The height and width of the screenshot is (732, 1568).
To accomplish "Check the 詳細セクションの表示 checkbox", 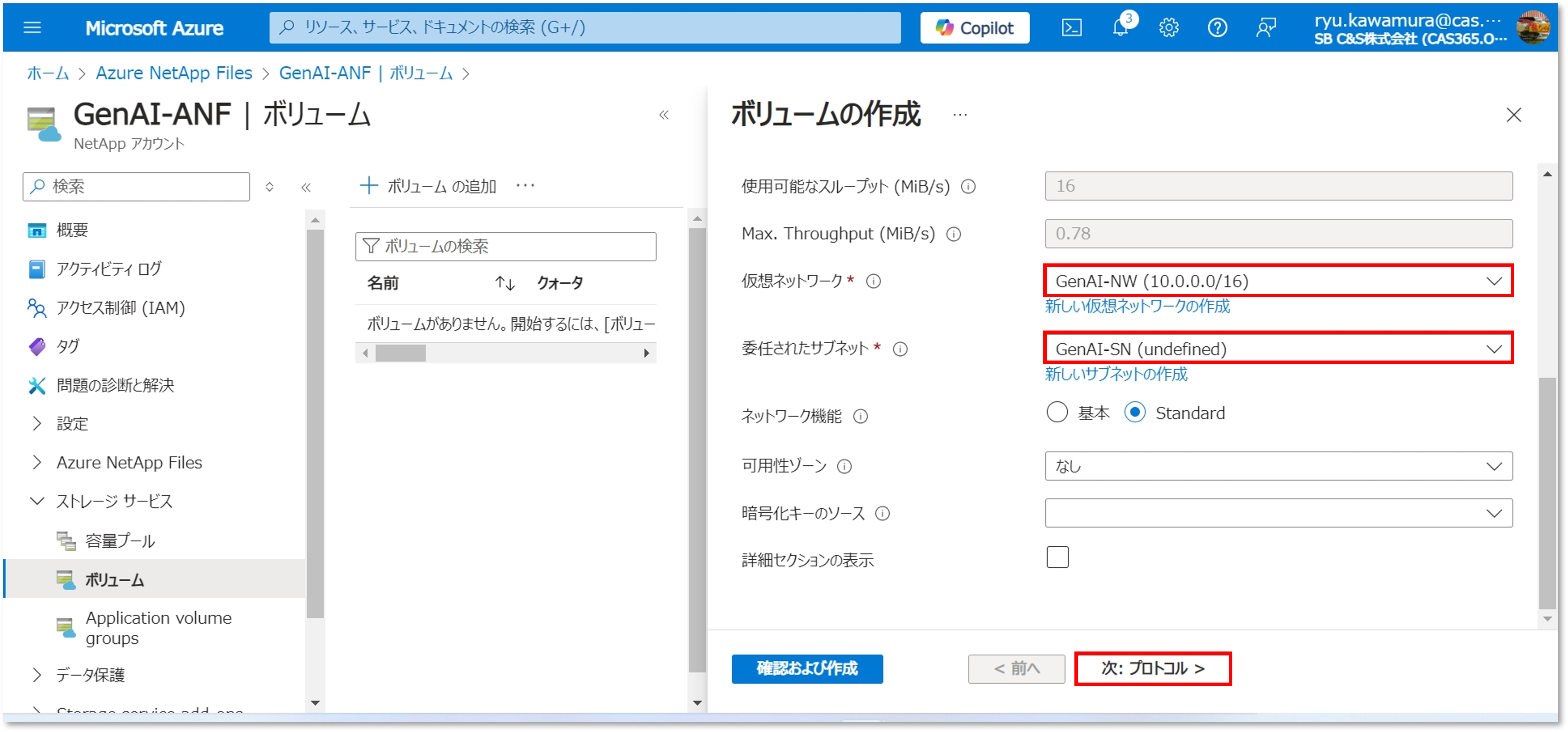I will 1057,557.
